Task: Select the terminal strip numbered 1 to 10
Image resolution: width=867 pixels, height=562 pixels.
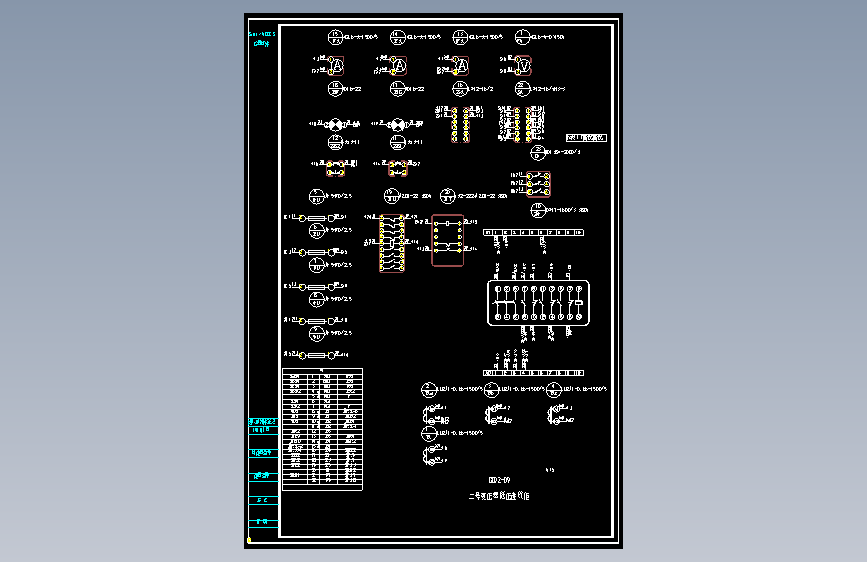Action: [x=533, y=233]
